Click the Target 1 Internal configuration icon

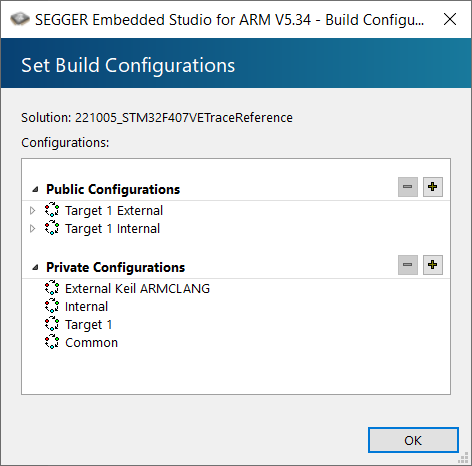pyautogui.click(x=52, y=228)
